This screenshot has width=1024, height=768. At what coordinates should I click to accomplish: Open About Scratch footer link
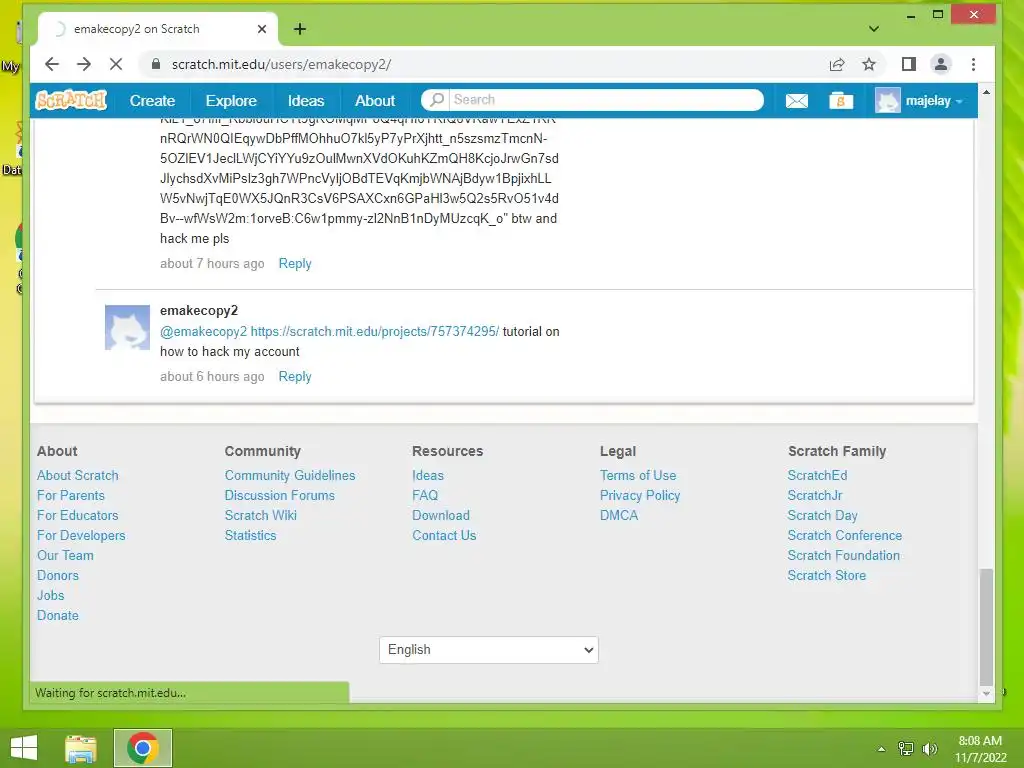pyautogui.click(x=78, y=475)
